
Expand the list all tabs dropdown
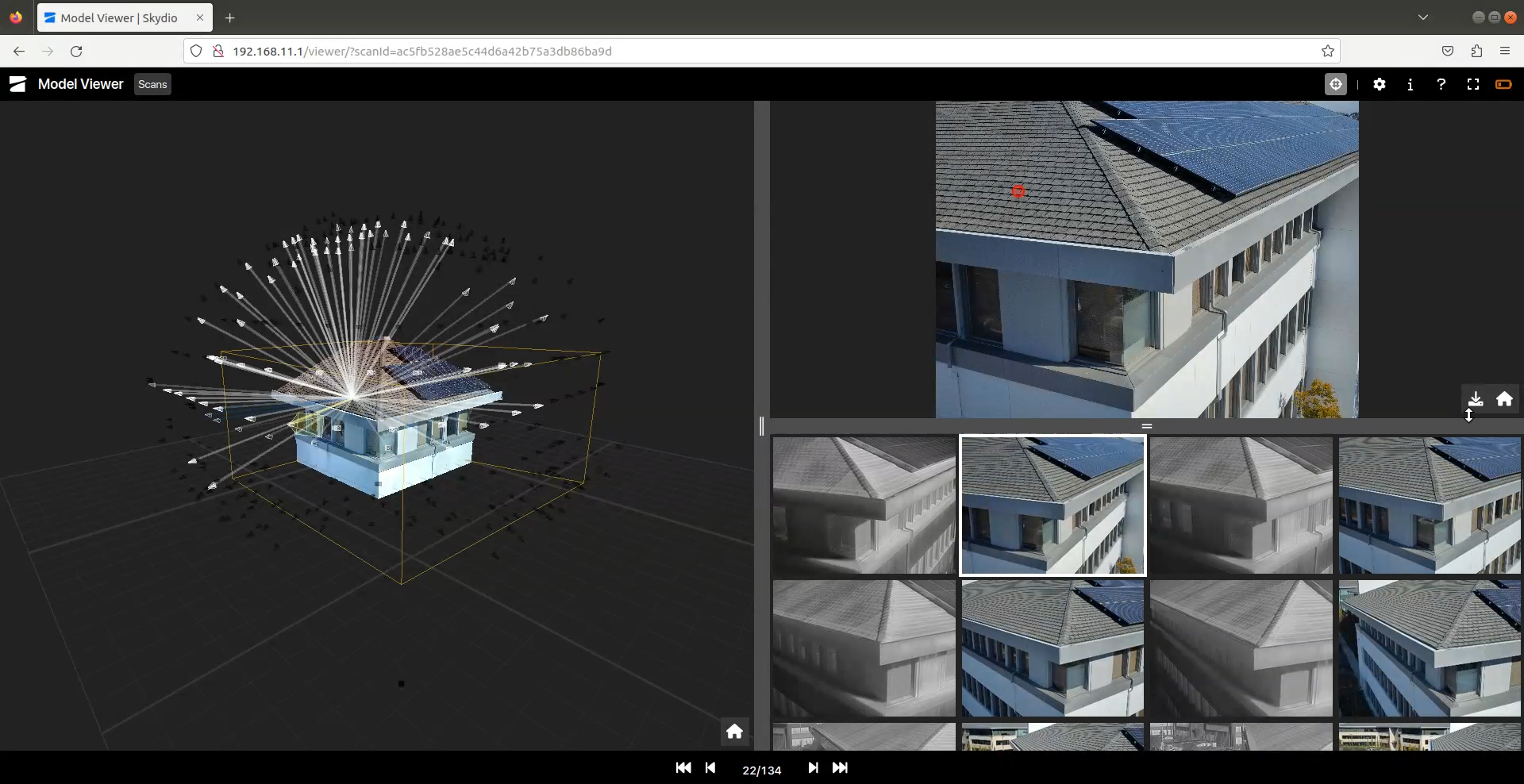pyautogui.click(x=1423, y=17)
